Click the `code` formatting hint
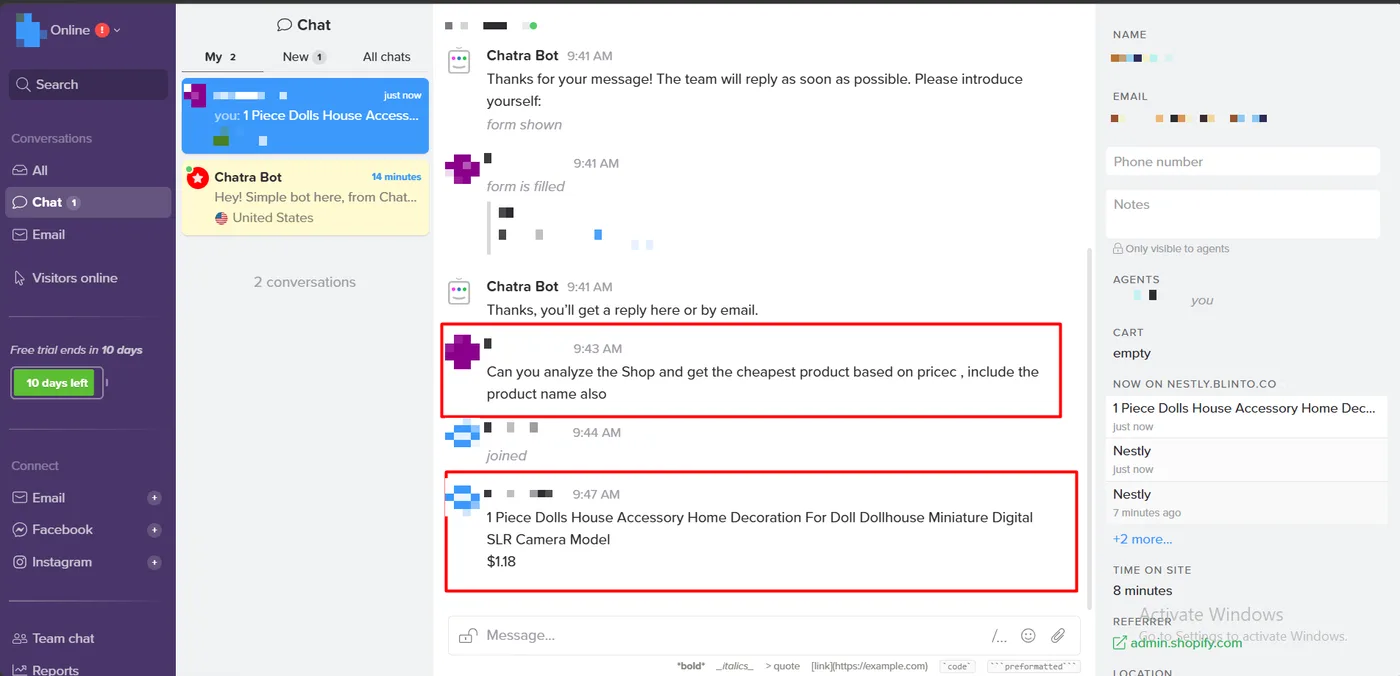 click(x=958, y=666)
